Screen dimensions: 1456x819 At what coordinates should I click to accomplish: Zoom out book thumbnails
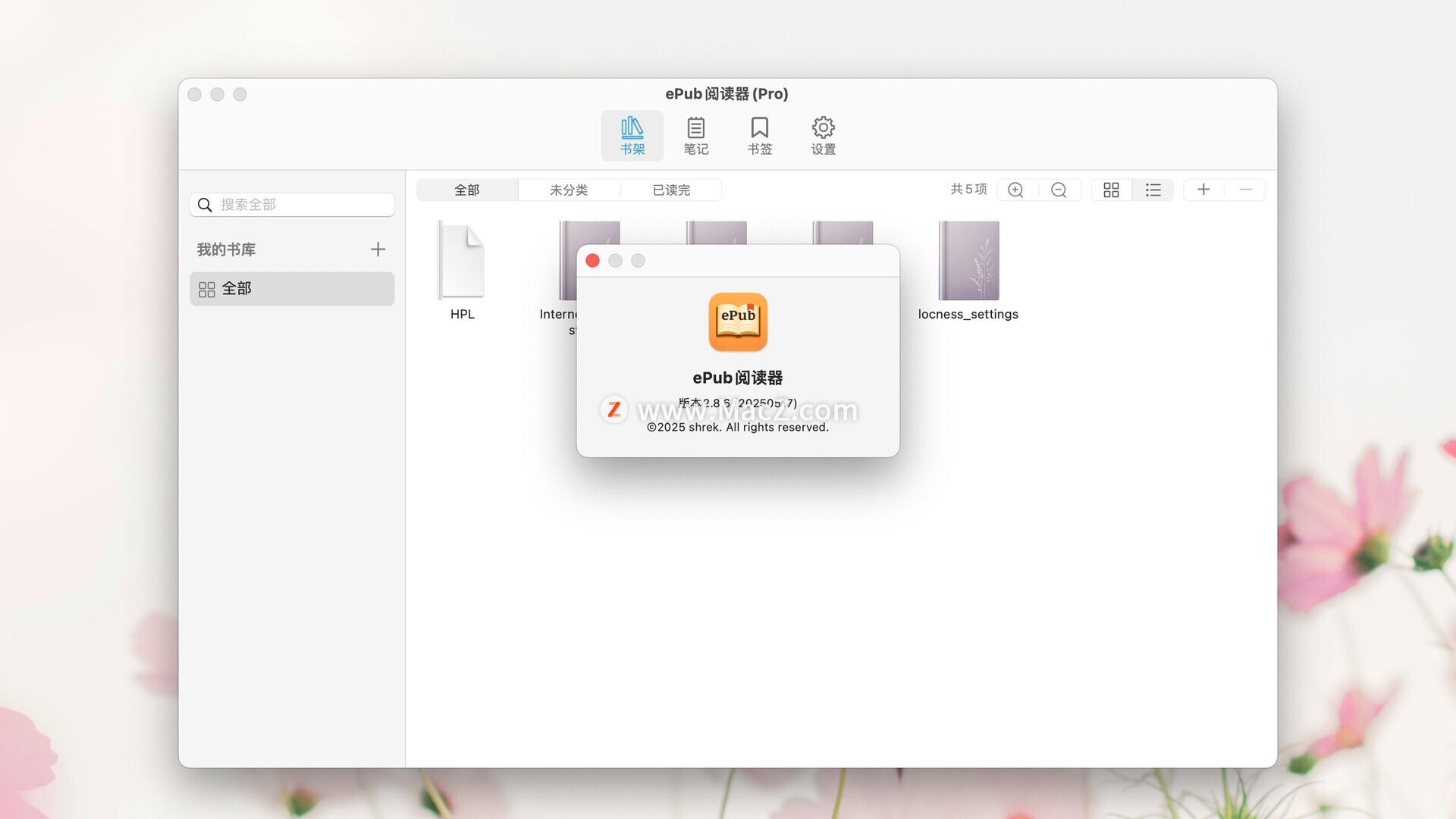tap(1059, 190)
